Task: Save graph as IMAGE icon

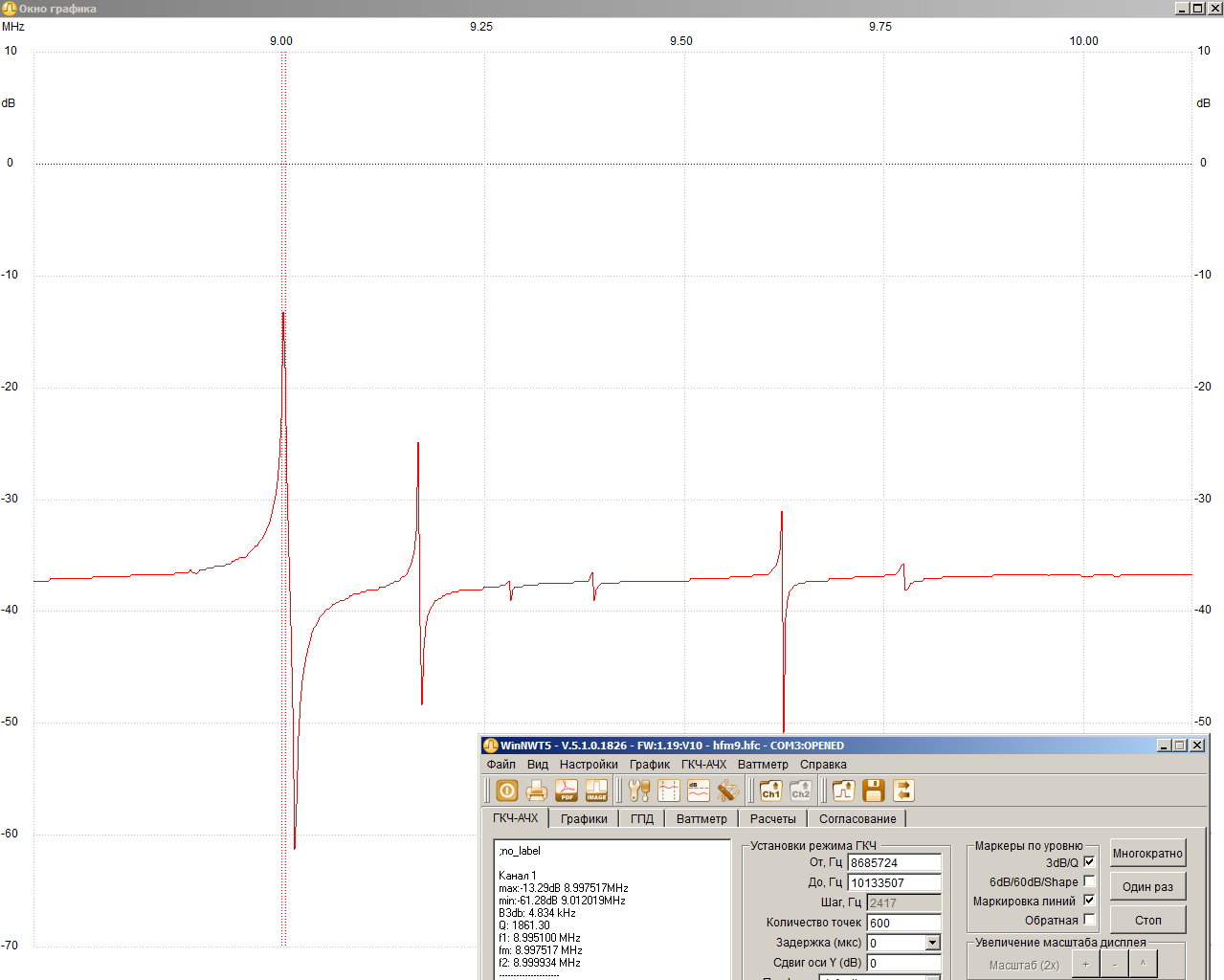Action: pyautogui.click(x=596, y=791)
